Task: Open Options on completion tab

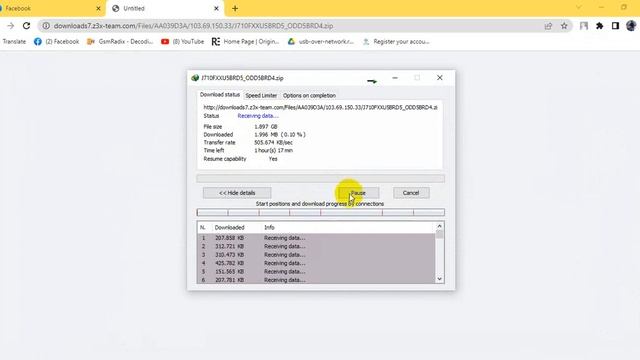Action: click(x=309, y=96)
